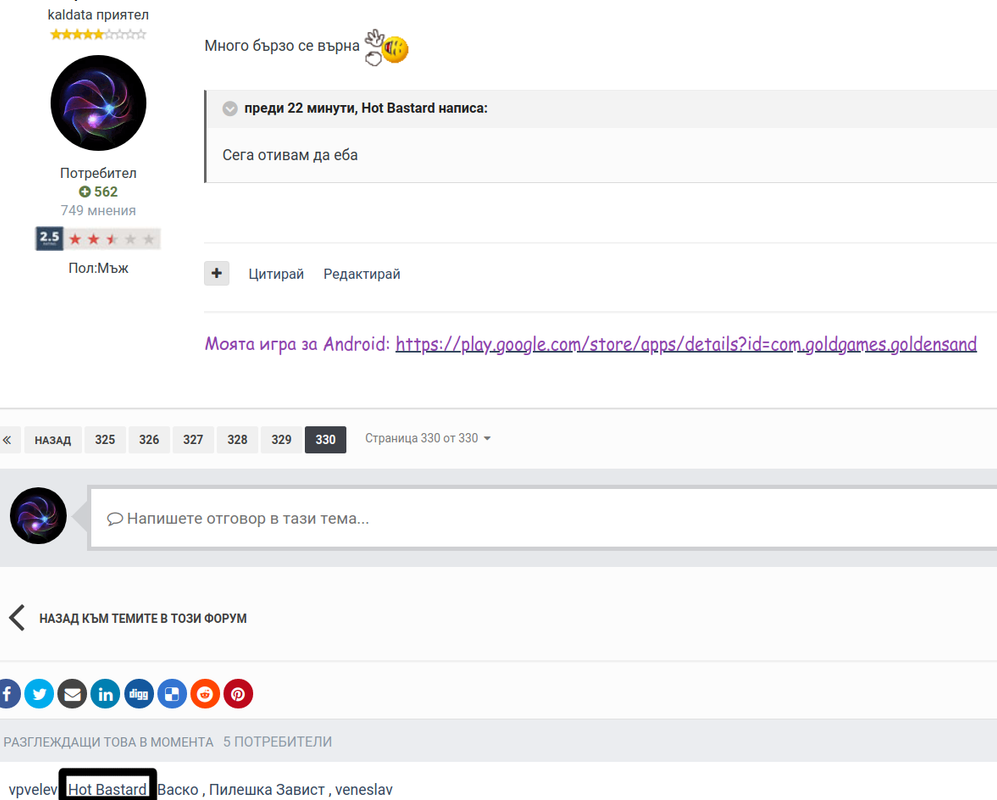Share on Reddit icon
Image resolution: width=997 pixels, height=800 pixels.
click(205, 694)
